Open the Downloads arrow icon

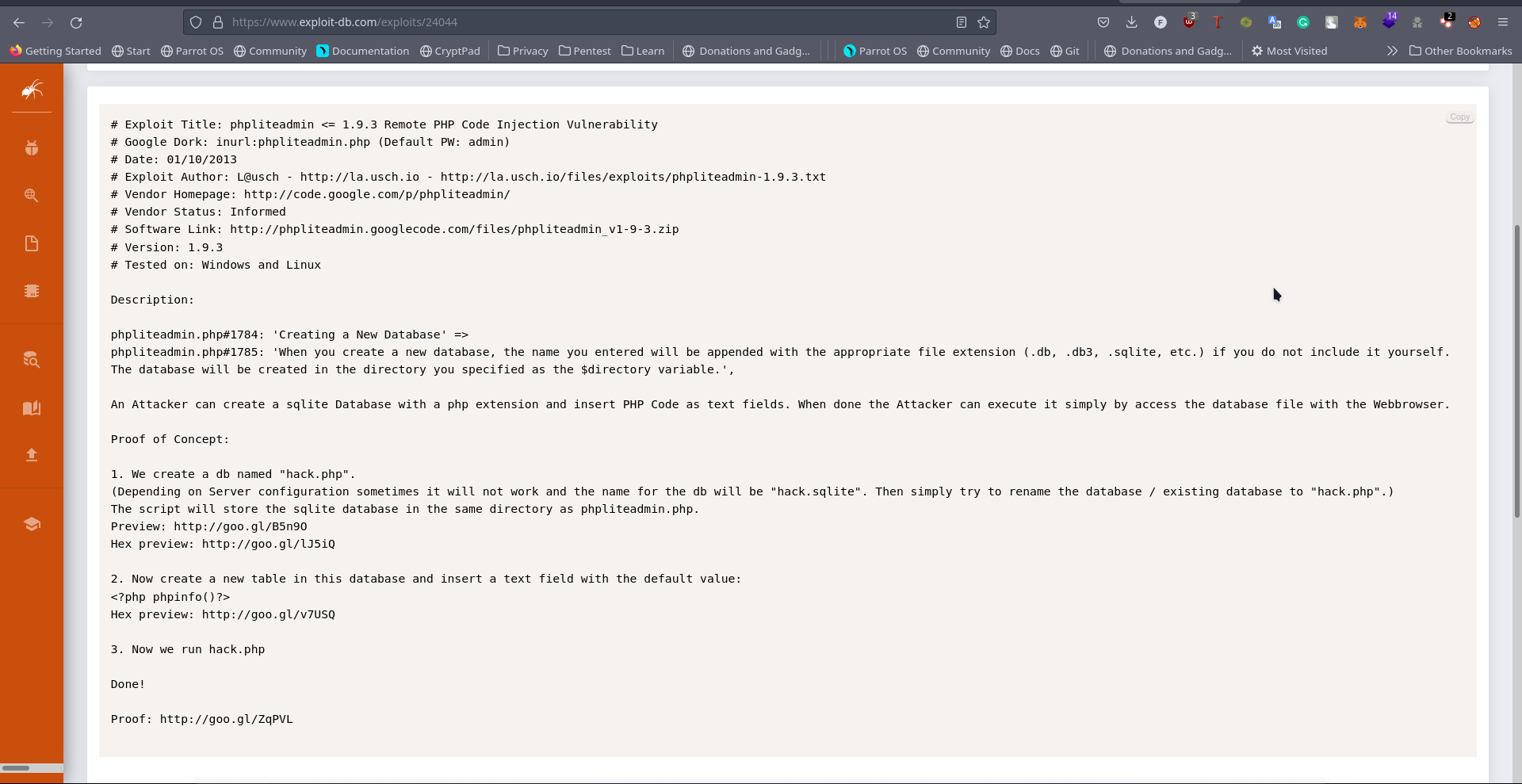click(1132, 22)
